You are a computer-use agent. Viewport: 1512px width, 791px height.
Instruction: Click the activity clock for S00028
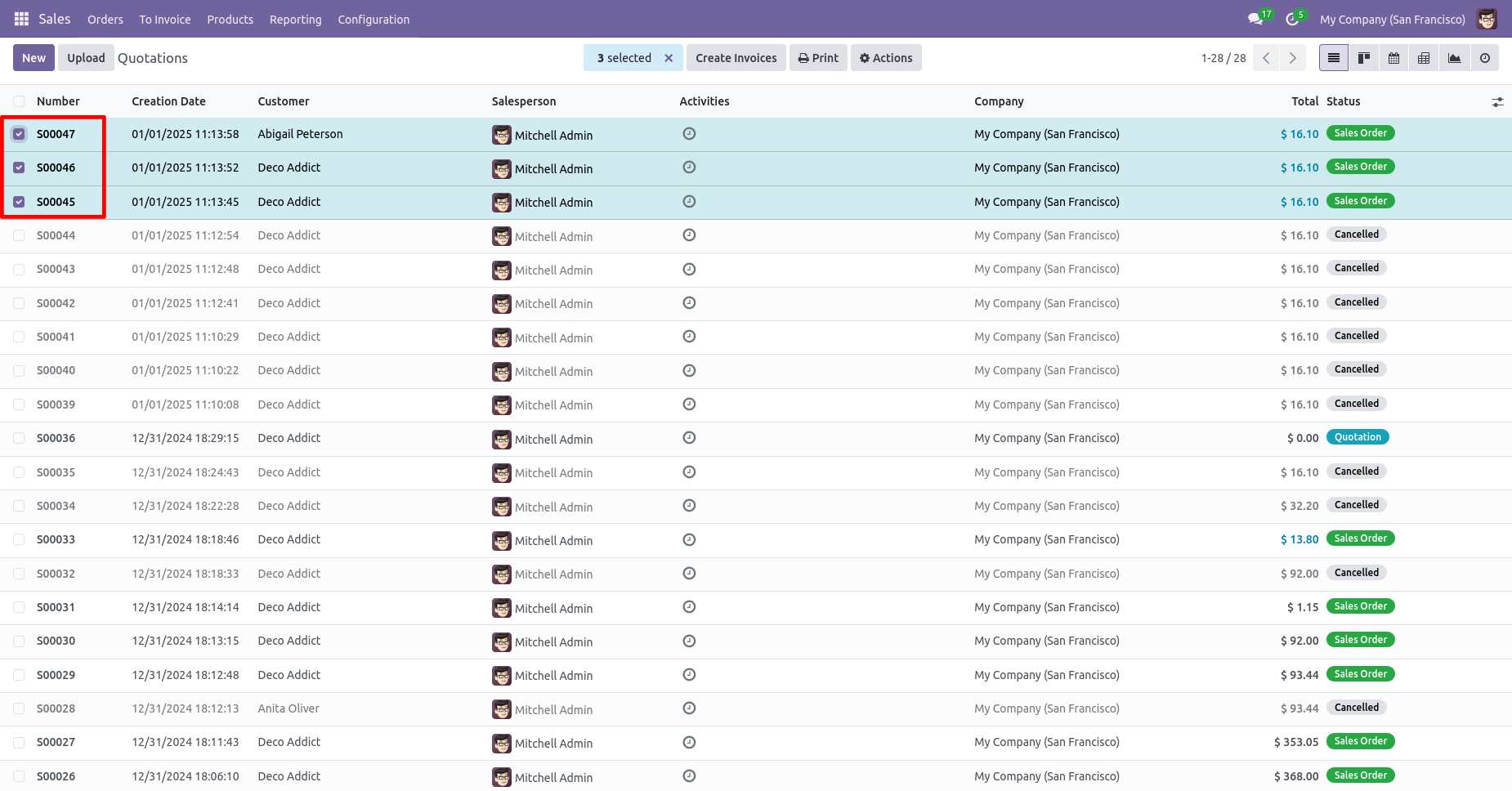pos(689,708)
